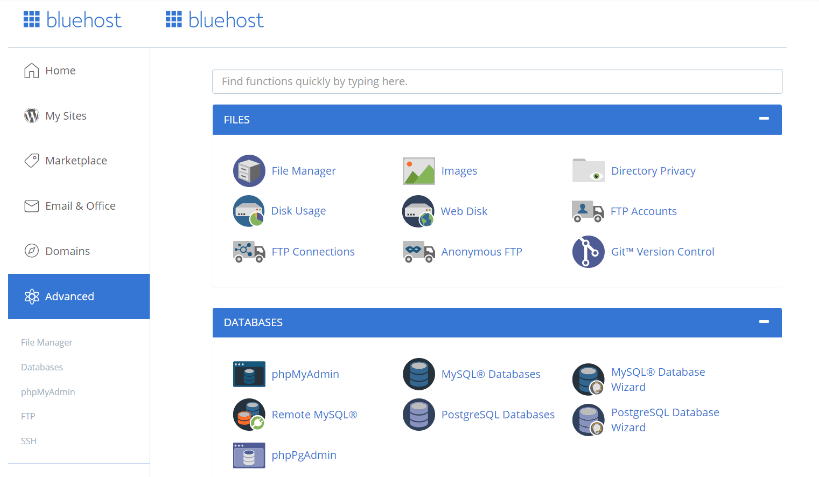Select the Advanced menu item
The height and width of the screenshot is (477, 819).
click(x=79, y=296)
